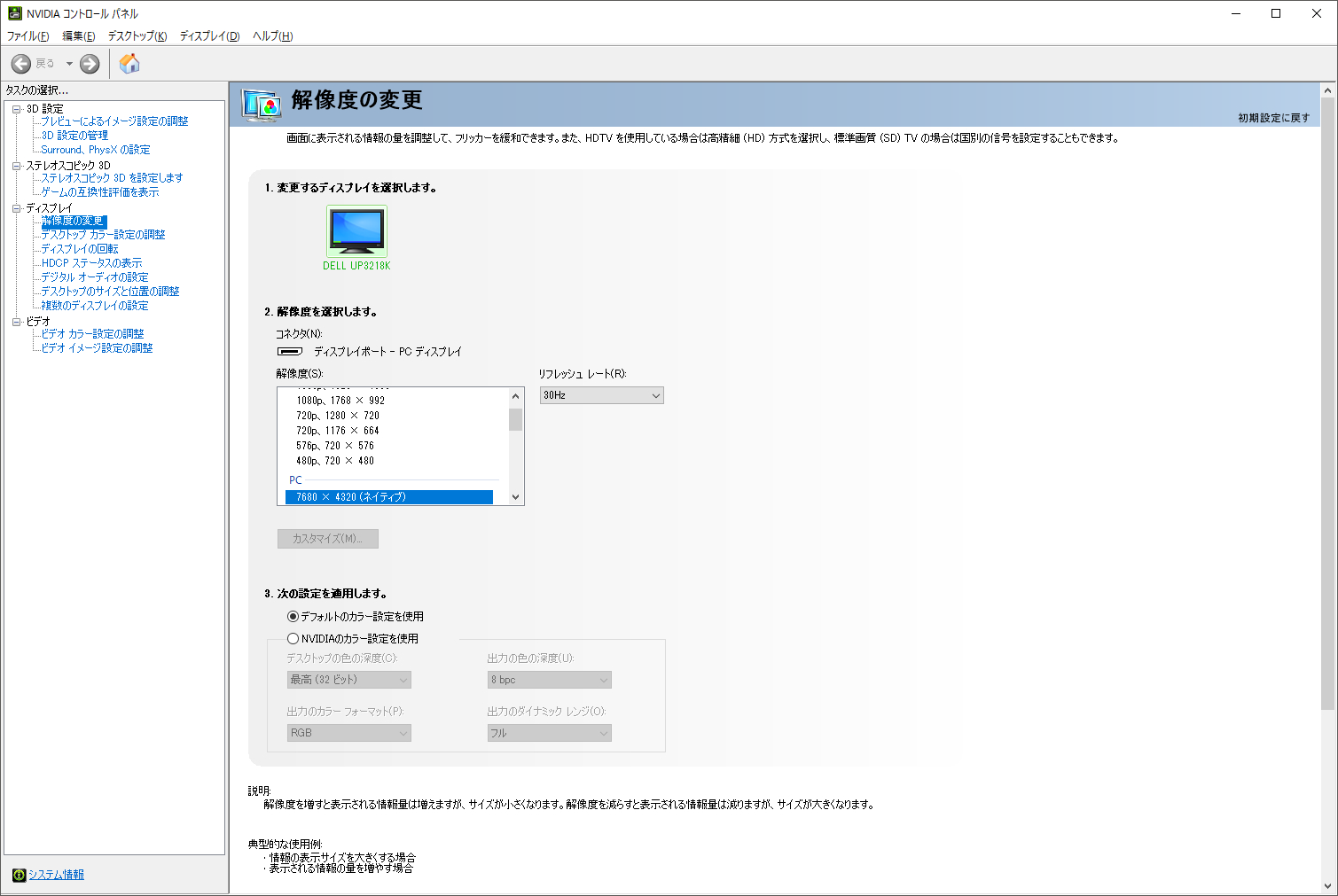Select 7680 × 4320 (ネイティブ) resolution
The height and width of the screenshot is (896, 1338).
click(x=389, y=497)
